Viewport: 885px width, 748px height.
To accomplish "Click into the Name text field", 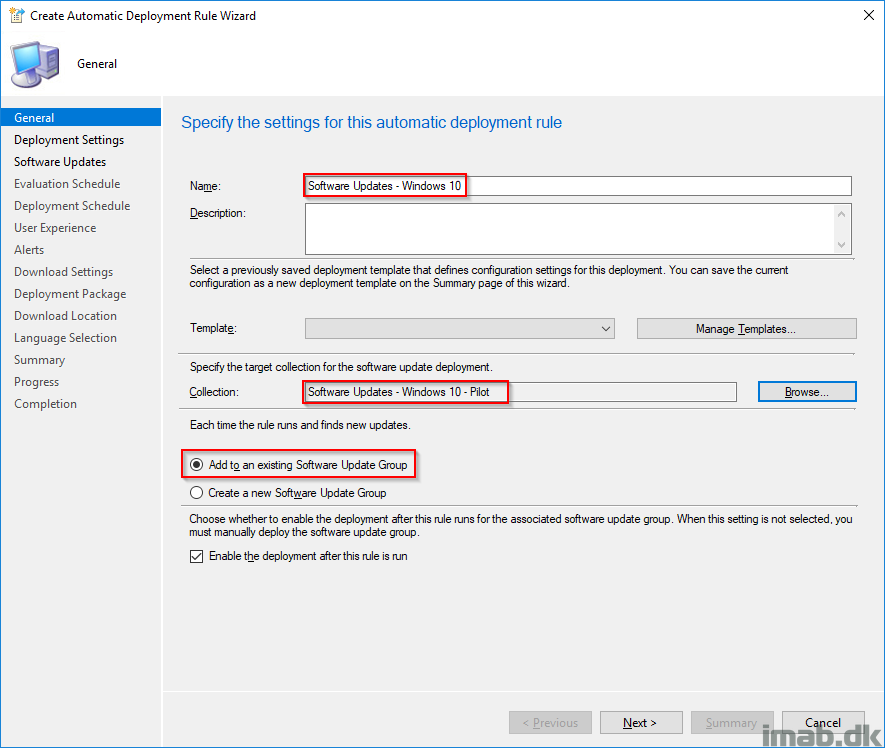I will coord(578,186).
